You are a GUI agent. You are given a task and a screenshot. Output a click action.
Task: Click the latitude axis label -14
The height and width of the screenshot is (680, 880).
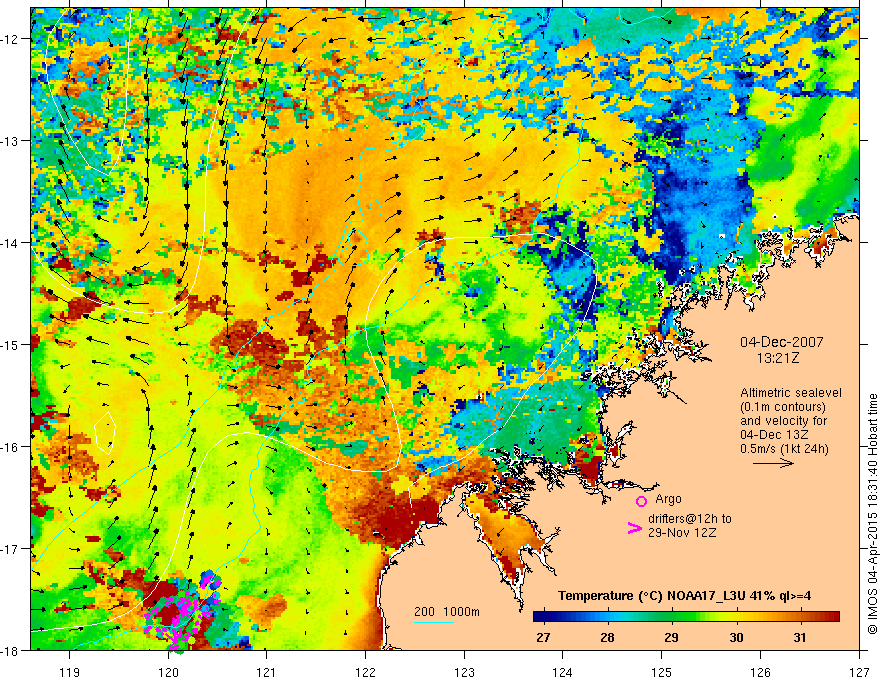coord(10,243)
